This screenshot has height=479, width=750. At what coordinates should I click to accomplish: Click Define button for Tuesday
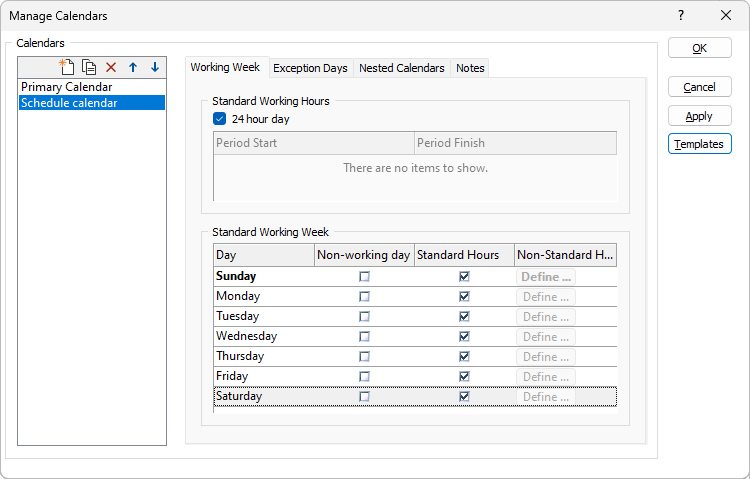[546, 317]
